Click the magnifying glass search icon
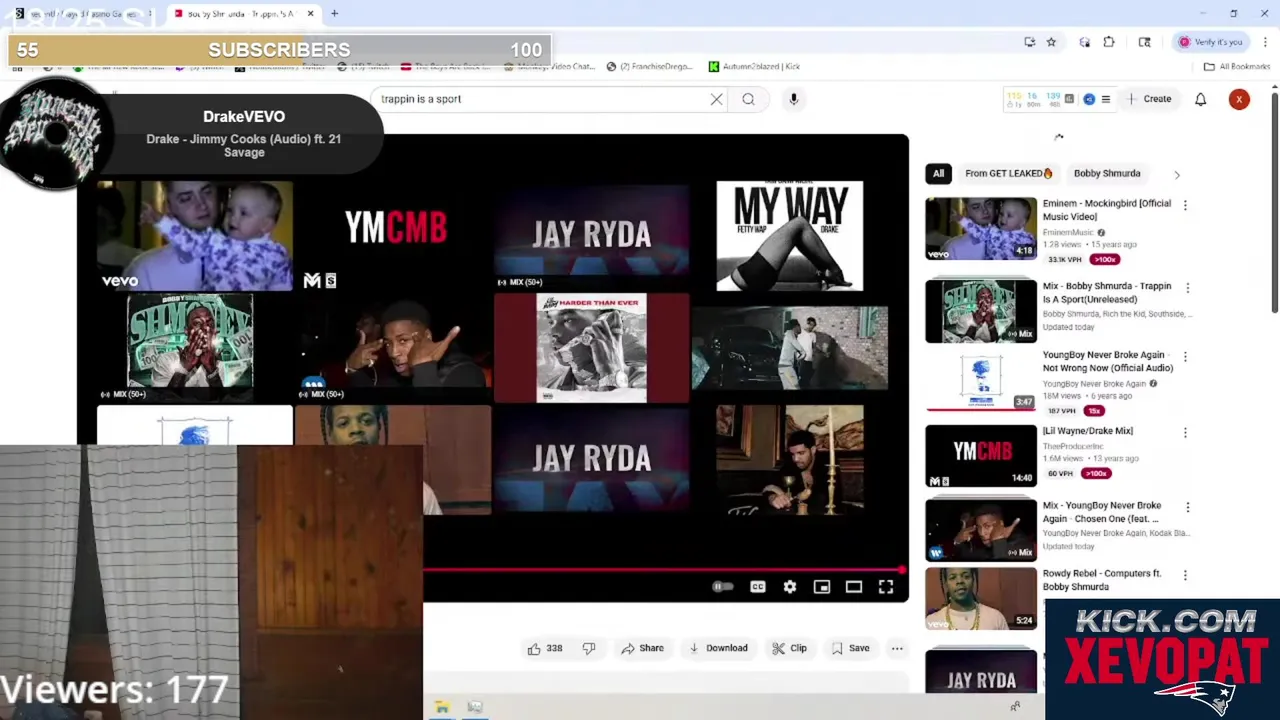The image size is (1280, 720). tap(748, 99)
